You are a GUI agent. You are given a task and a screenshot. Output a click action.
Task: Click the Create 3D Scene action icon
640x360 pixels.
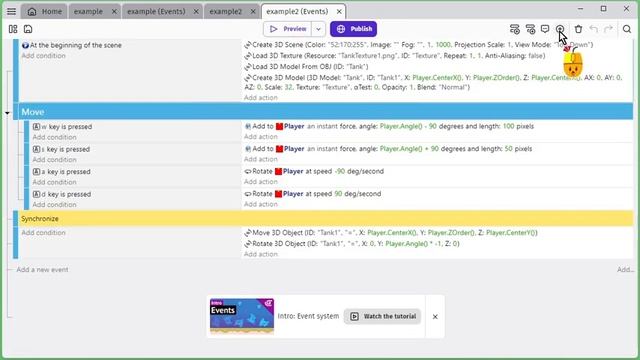click(x=248, y=45)
